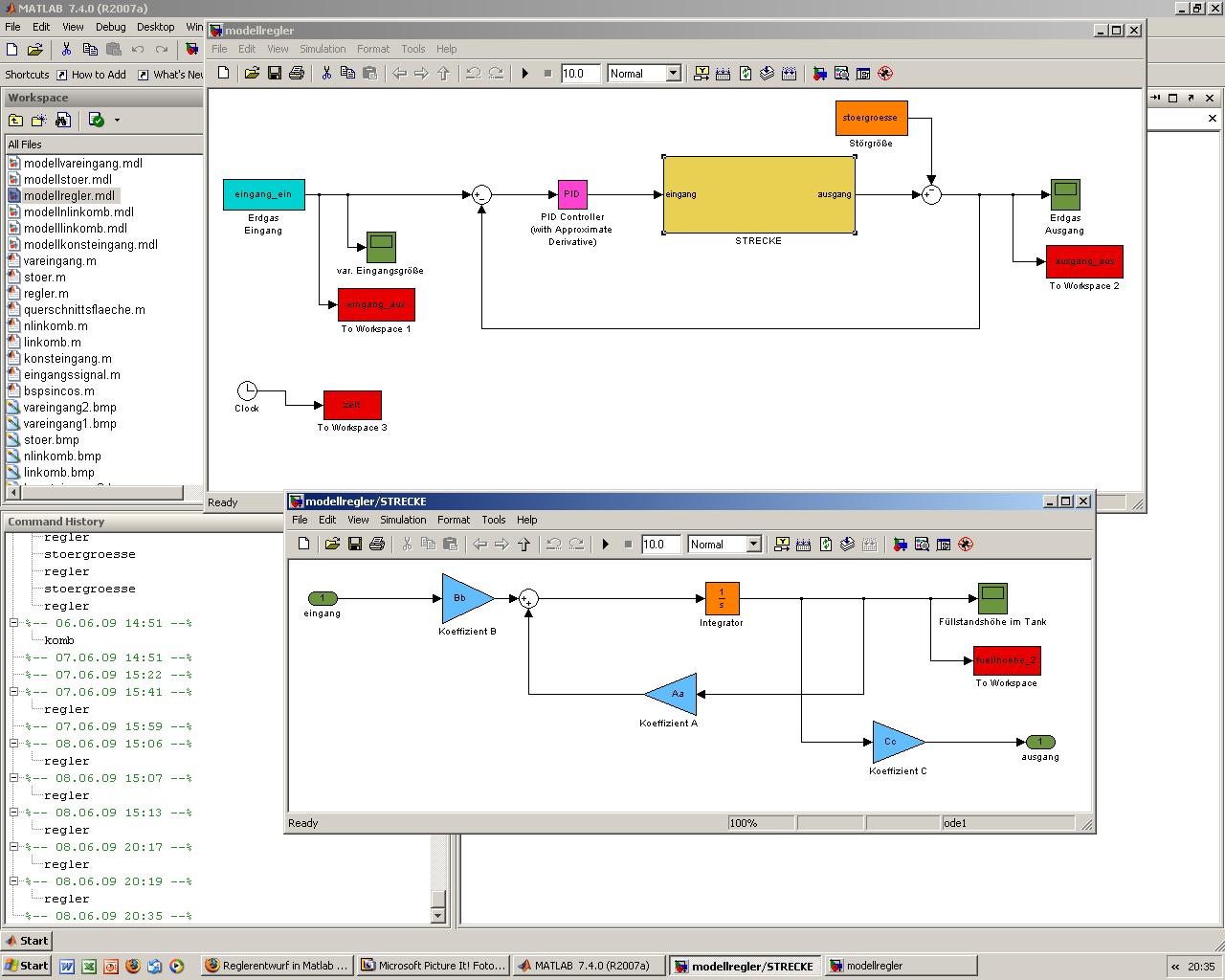Cut selection in modellregler window toolbar
This screenshot has width=1225, height=980.
(x=326, y=73)
